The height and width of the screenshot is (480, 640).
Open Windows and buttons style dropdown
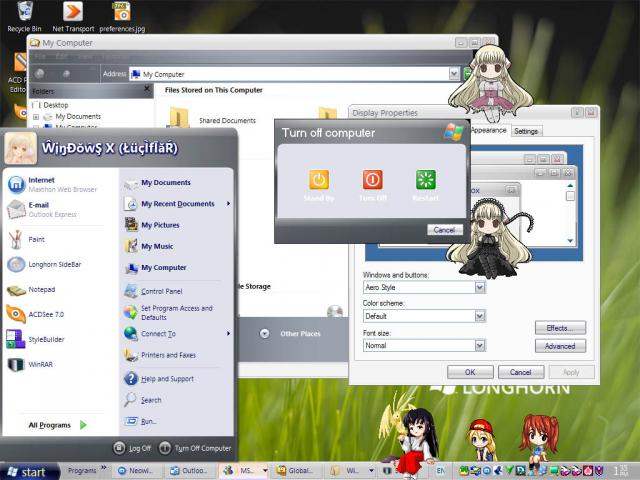click(x=480, y=287)
